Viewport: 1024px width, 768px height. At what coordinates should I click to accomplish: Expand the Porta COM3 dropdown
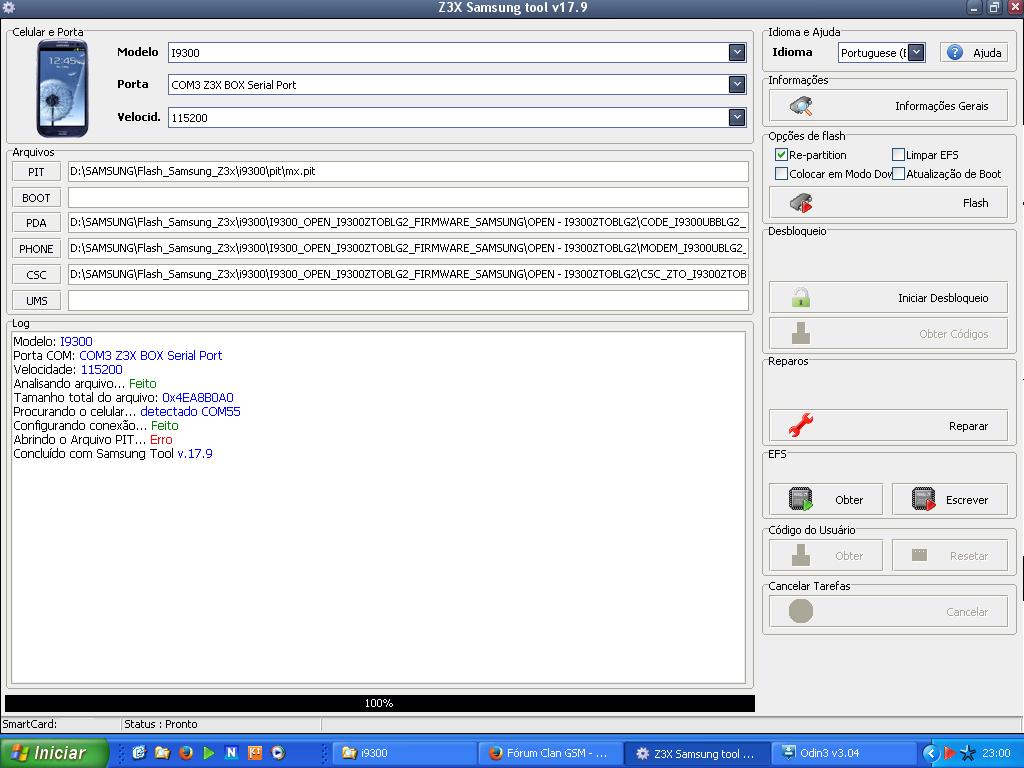pyautogui.click(x=737, y=84)
